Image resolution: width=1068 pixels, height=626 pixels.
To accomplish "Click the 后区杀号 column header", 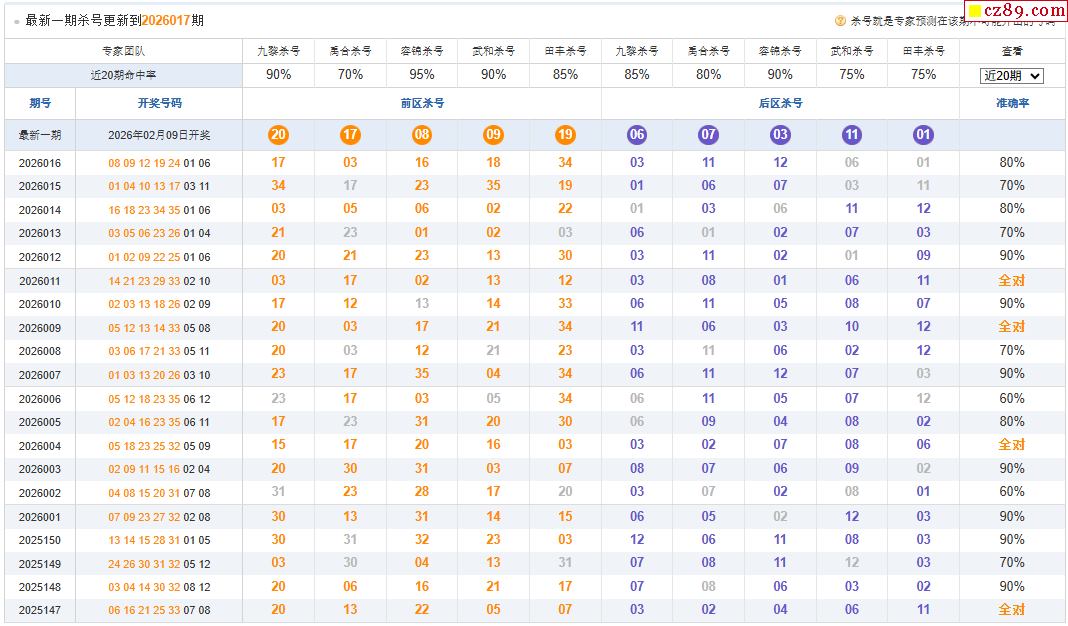I will (x=780, y=103).
